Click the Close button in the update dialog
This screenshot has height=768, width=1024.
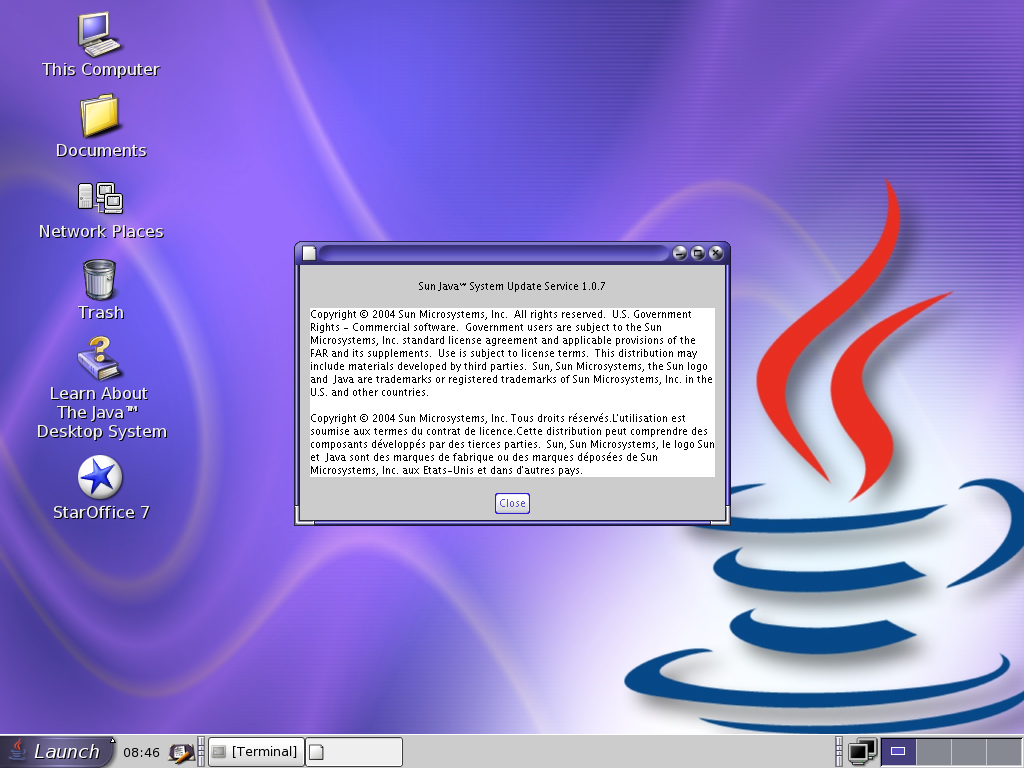[512, 503]
